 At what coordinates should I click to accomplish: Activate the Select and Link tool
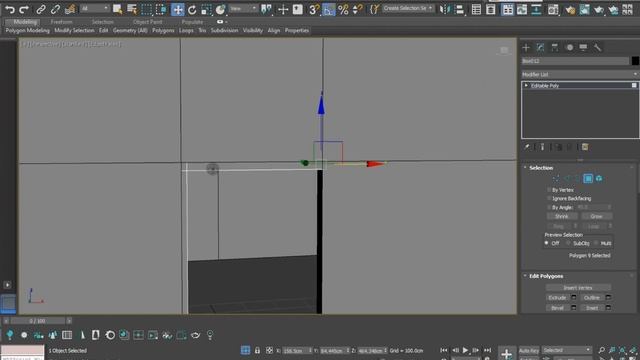(41, 9)
